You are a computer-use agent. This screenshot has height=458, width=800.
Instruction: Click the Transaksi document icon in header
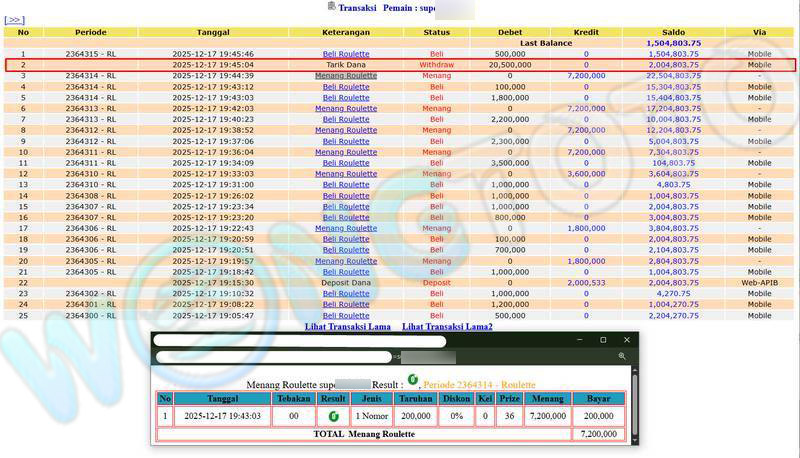332,6
